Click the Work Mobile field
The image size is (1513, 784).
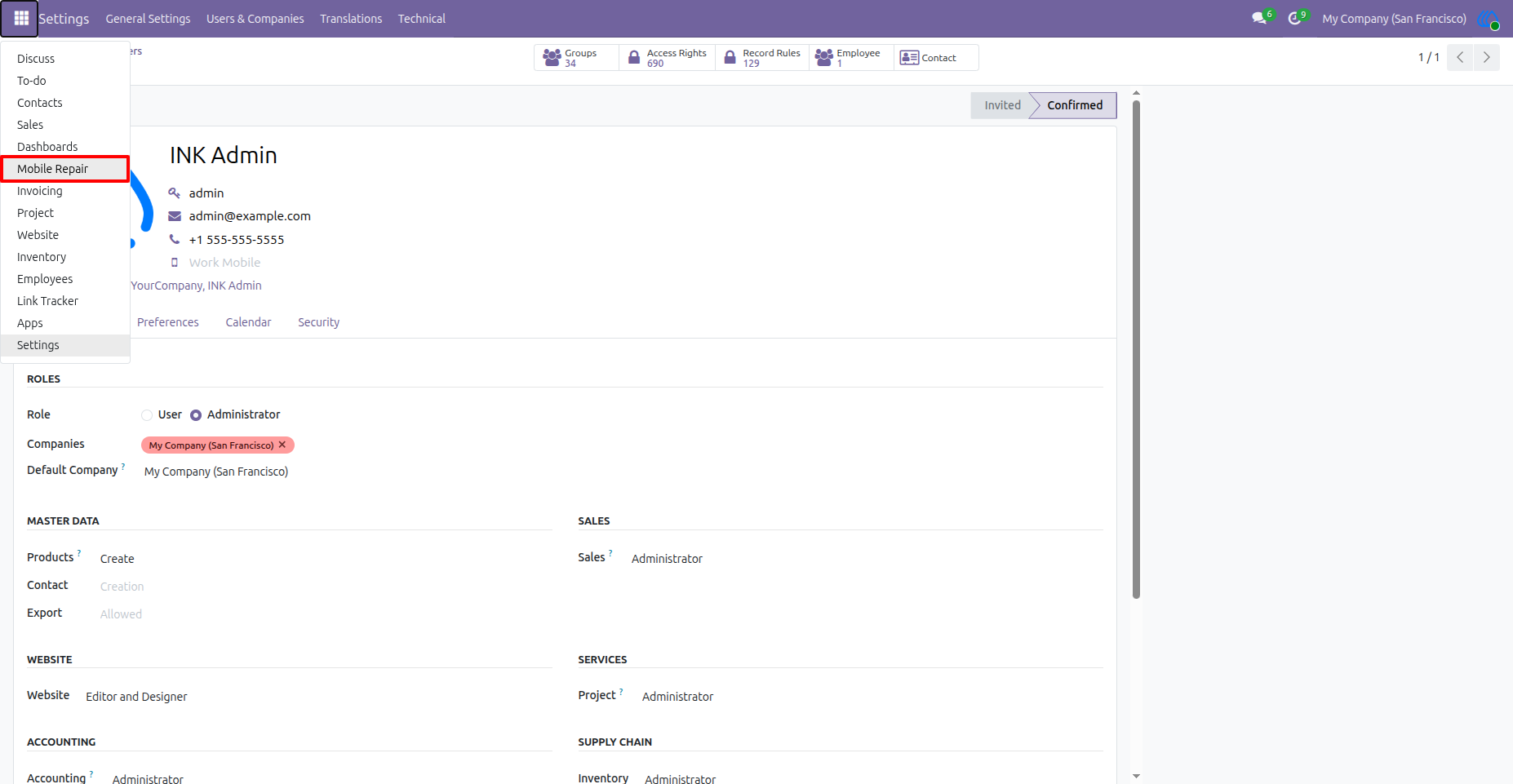pos(224,263)
